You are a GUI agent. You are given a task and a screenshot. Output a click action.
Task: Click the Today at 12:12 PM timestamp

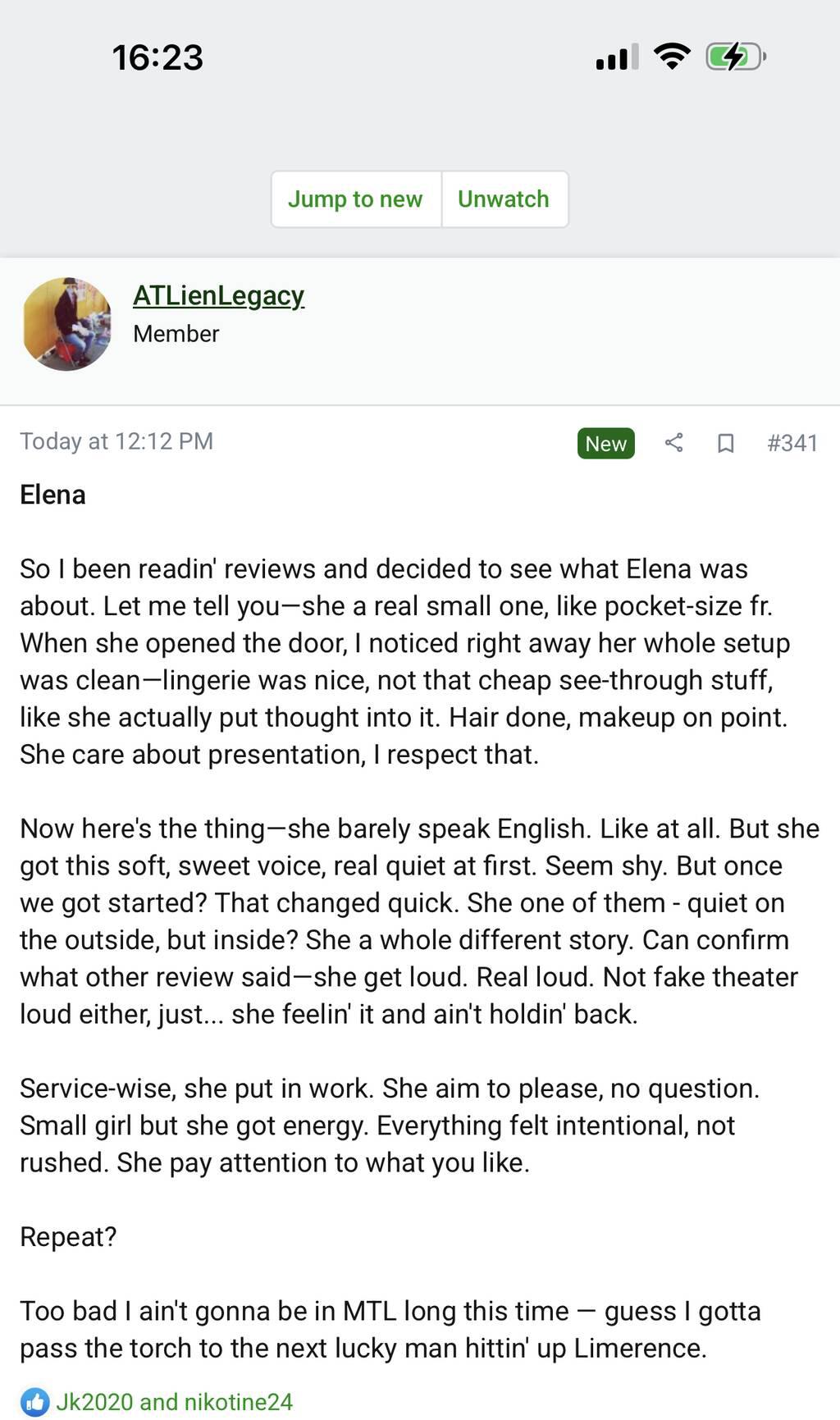(116, 441)
